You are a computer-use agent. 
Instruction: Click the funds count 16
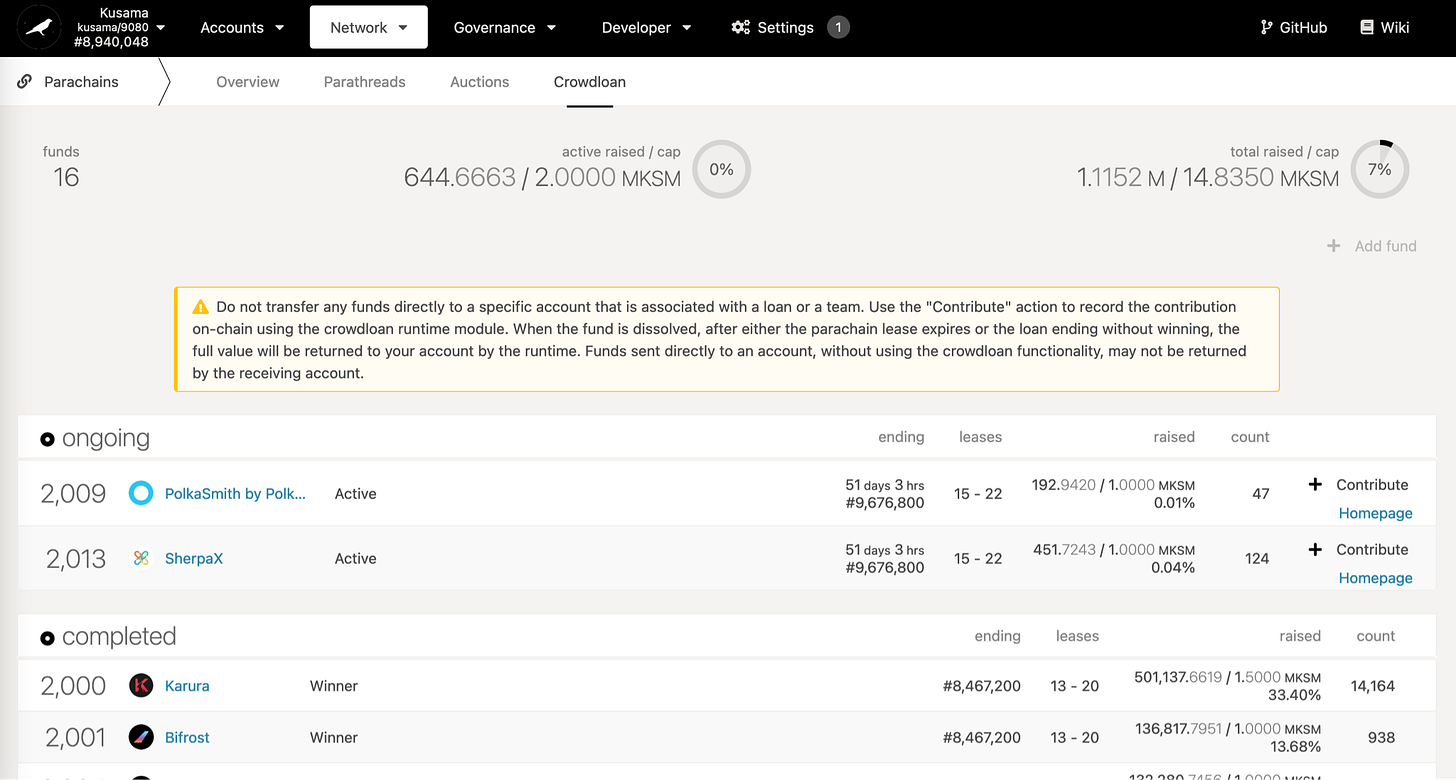(66, 178)
